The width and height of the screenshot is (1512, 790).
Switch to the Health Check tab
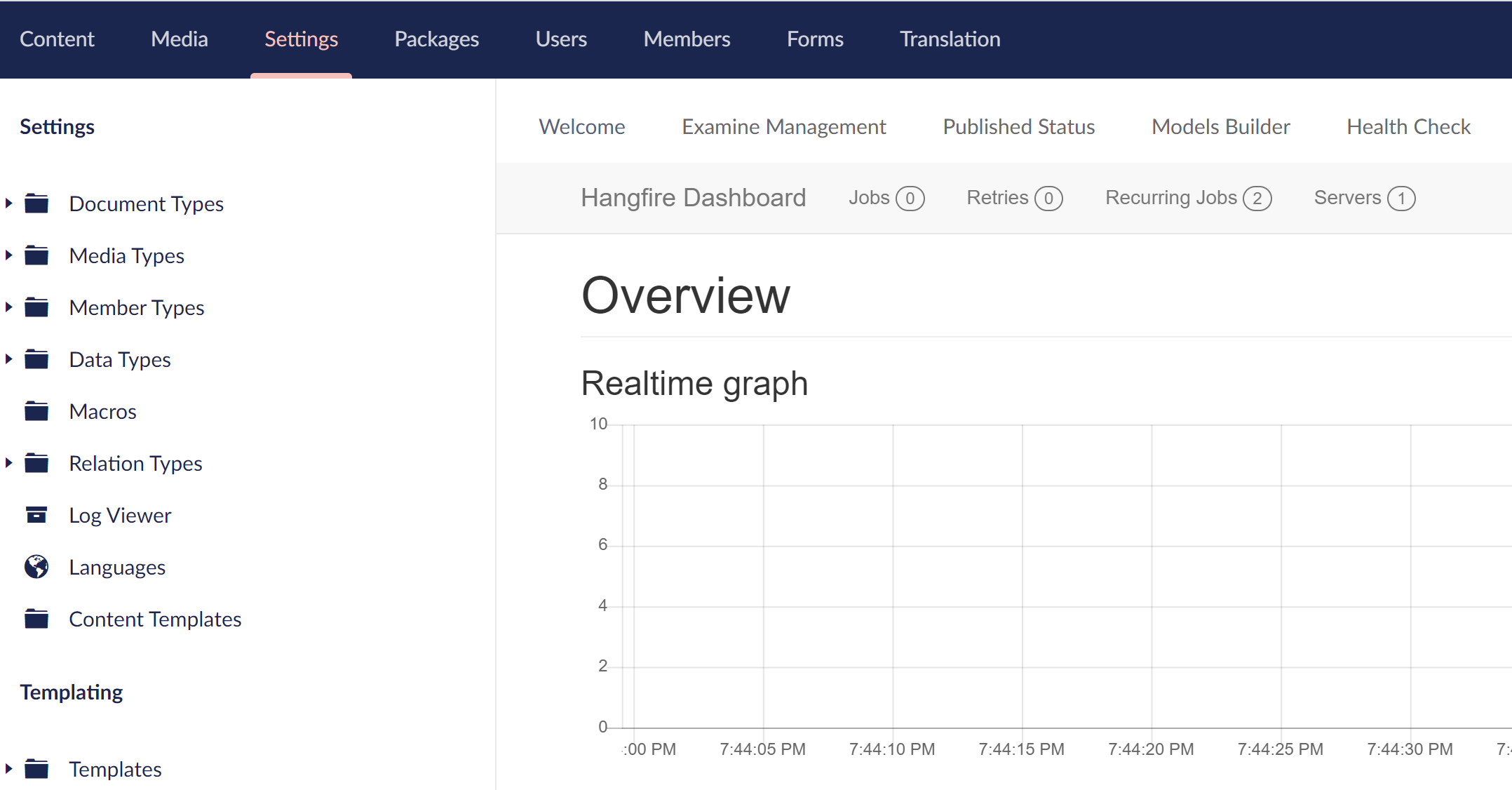[1408, 127]
